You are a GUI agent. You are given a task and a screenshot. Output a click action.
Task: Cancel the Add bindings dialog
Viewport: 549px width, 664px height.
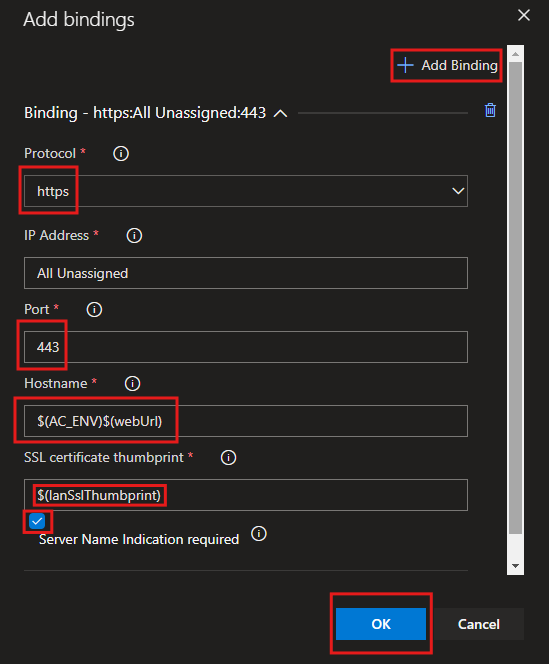[479, 624]
